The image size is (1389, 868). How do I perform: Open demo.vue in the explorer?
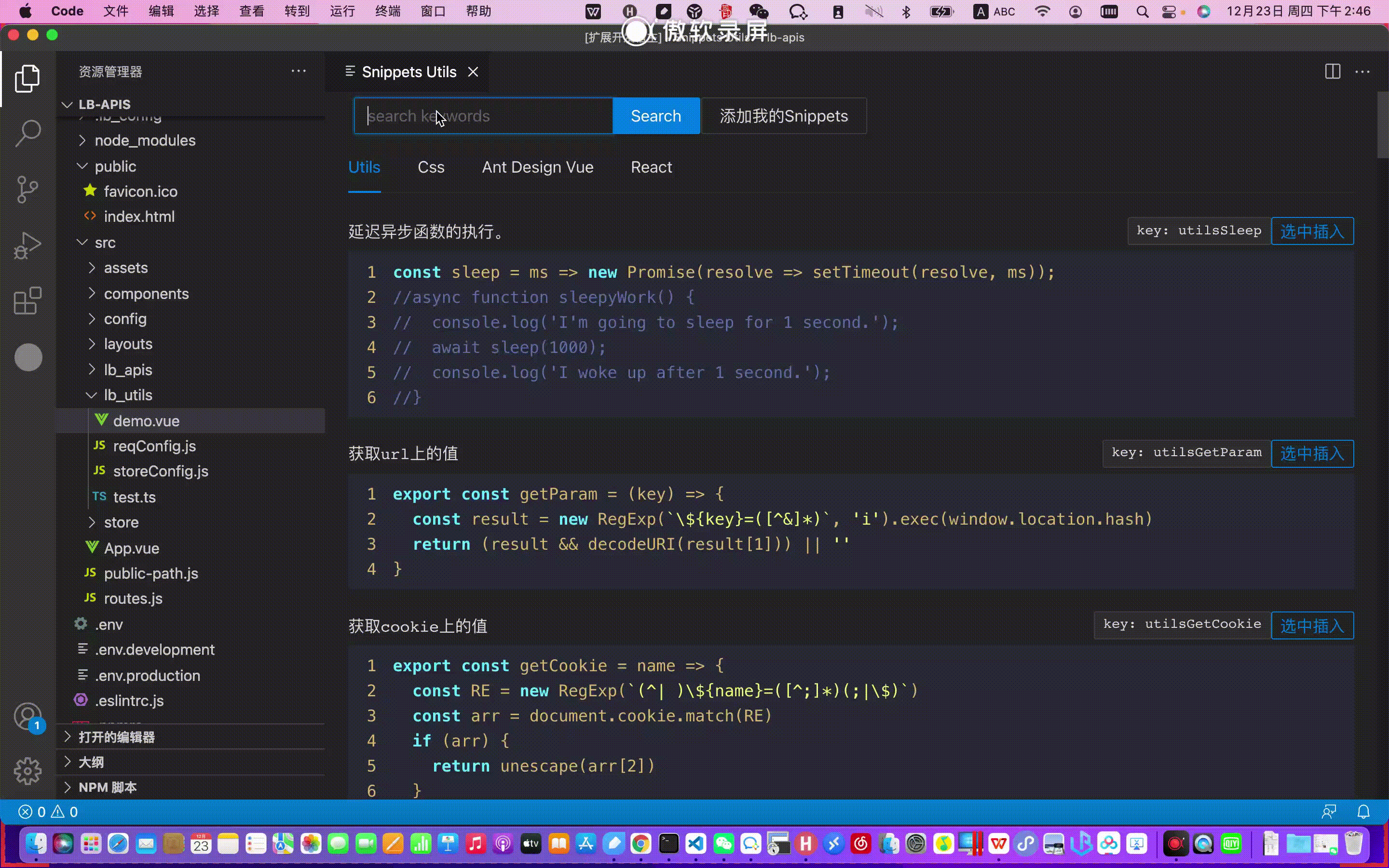point(191,421)
